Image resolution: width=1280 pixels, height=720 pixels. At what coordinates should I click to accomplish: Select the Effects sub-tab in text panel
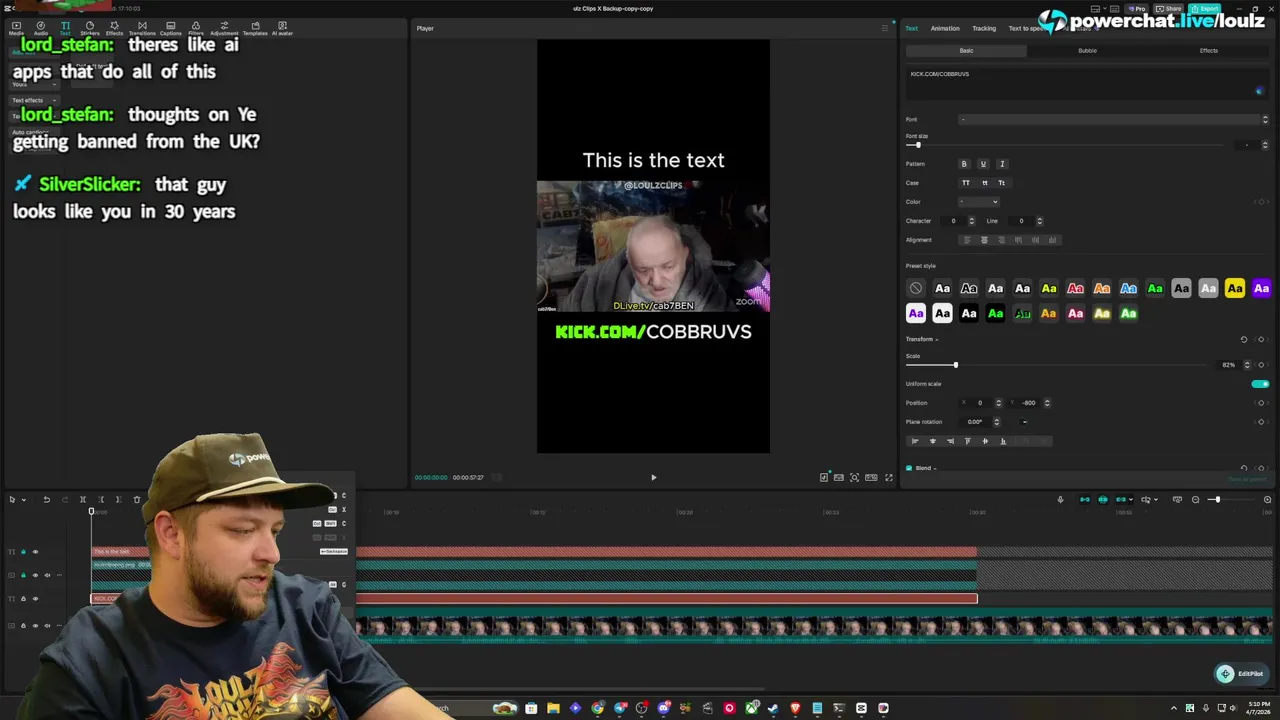pyautogui.click(x=1209, y=51)
